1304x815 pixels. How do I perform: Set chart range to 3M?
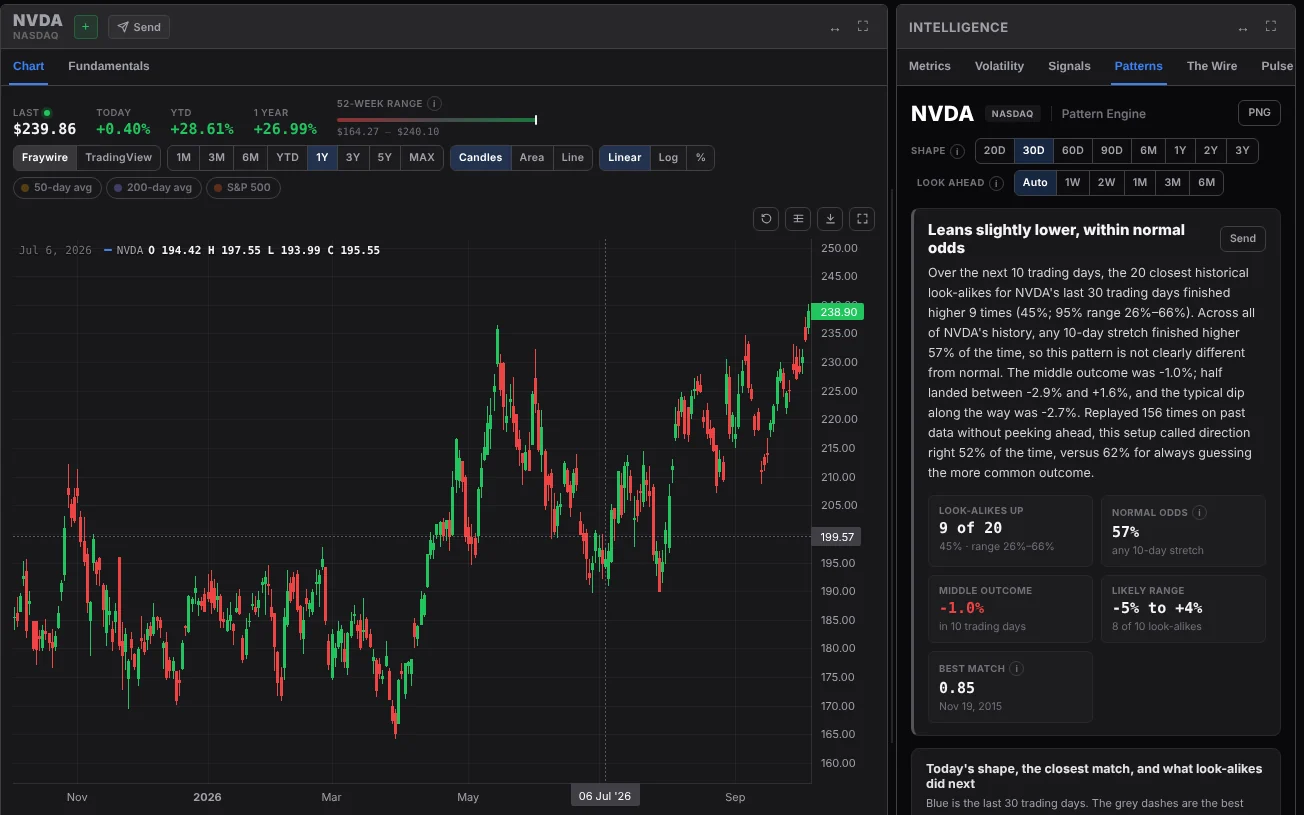(216, 158)
